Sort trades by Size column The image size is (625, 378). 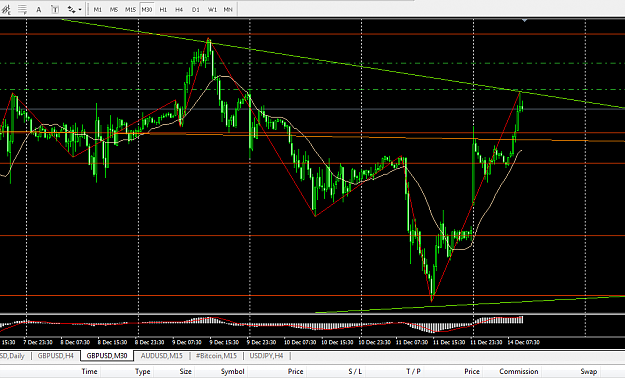click(185, 372)
